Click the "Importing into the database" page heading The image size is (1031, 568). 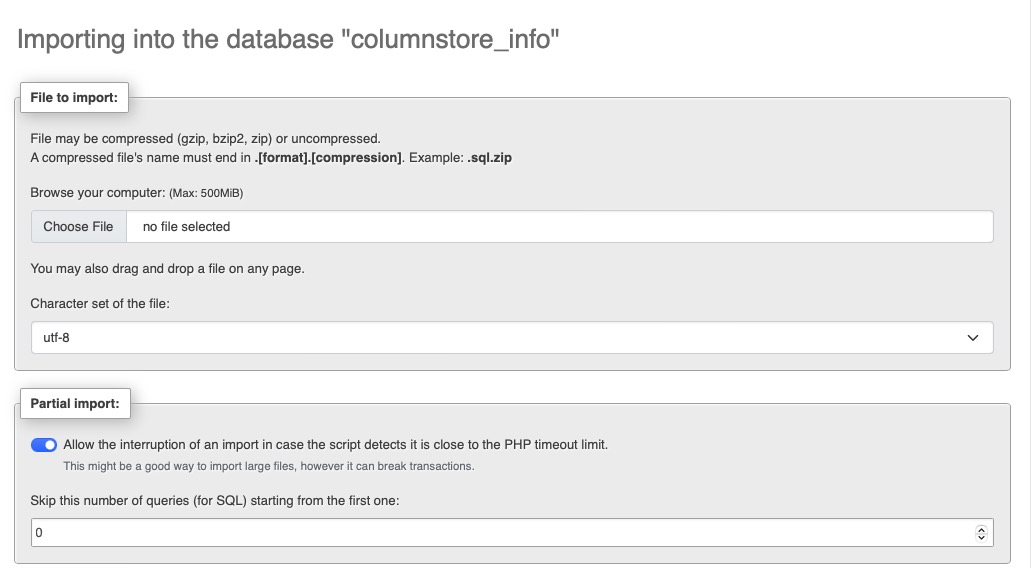pyautogui.click(x=288, y=41)
